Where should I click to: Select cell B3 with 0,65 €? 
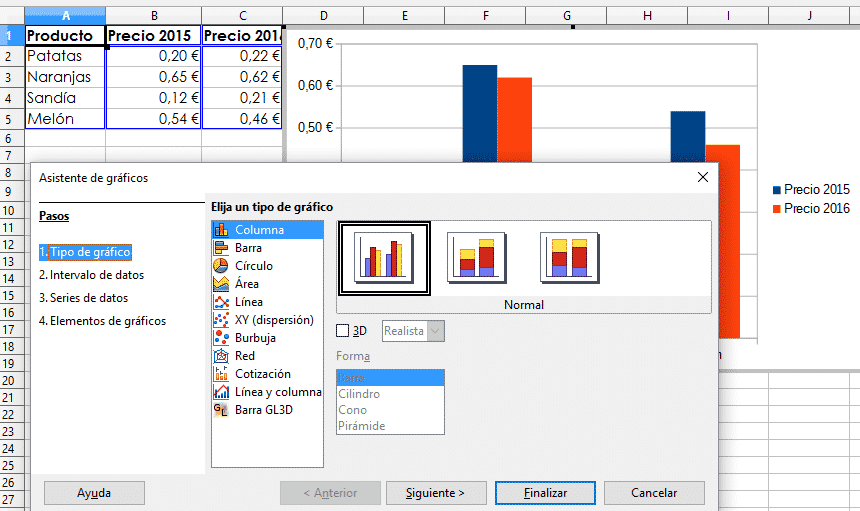tap(154, 77)
